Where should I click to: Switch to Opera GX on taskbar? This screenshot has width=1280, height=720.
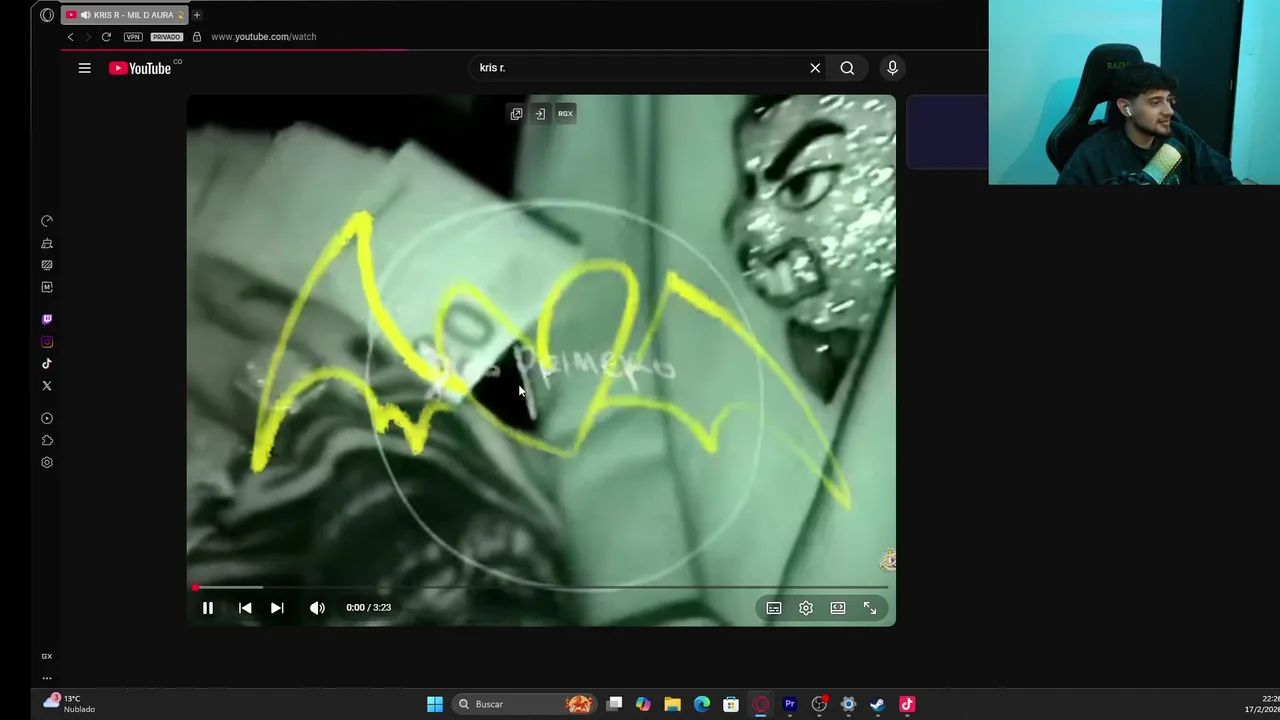pyautogui.click(x=761, y=704)
